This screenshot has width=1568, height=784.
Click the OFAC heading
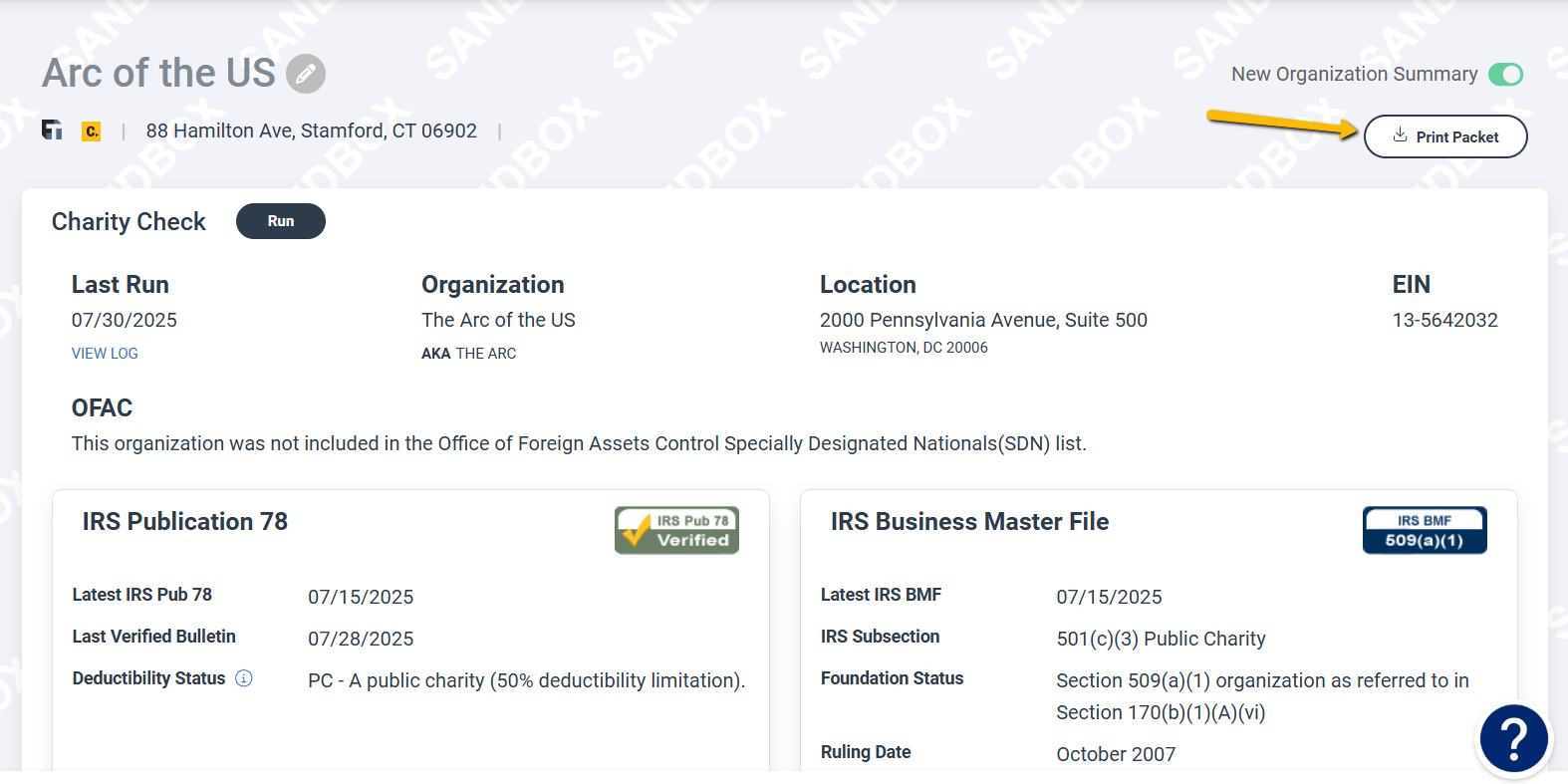point(102,407)
